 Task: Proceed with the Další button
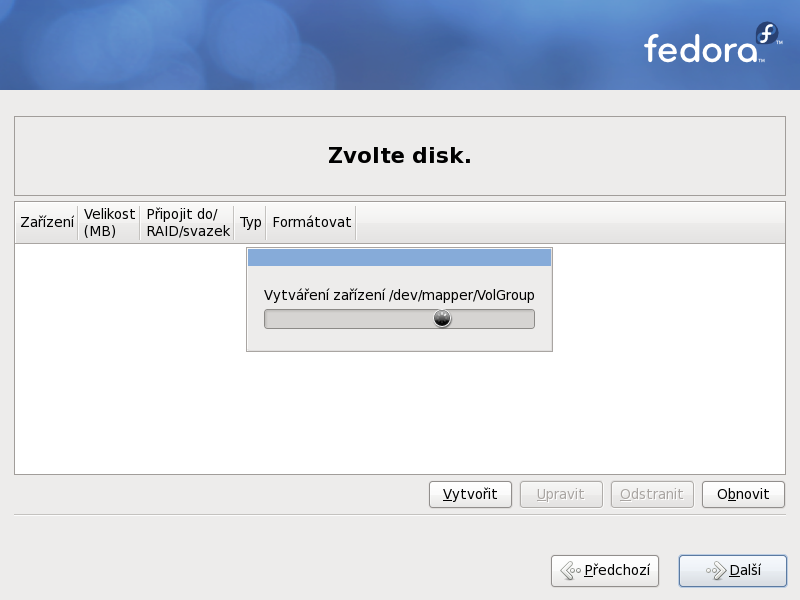[x=733, y=570]
